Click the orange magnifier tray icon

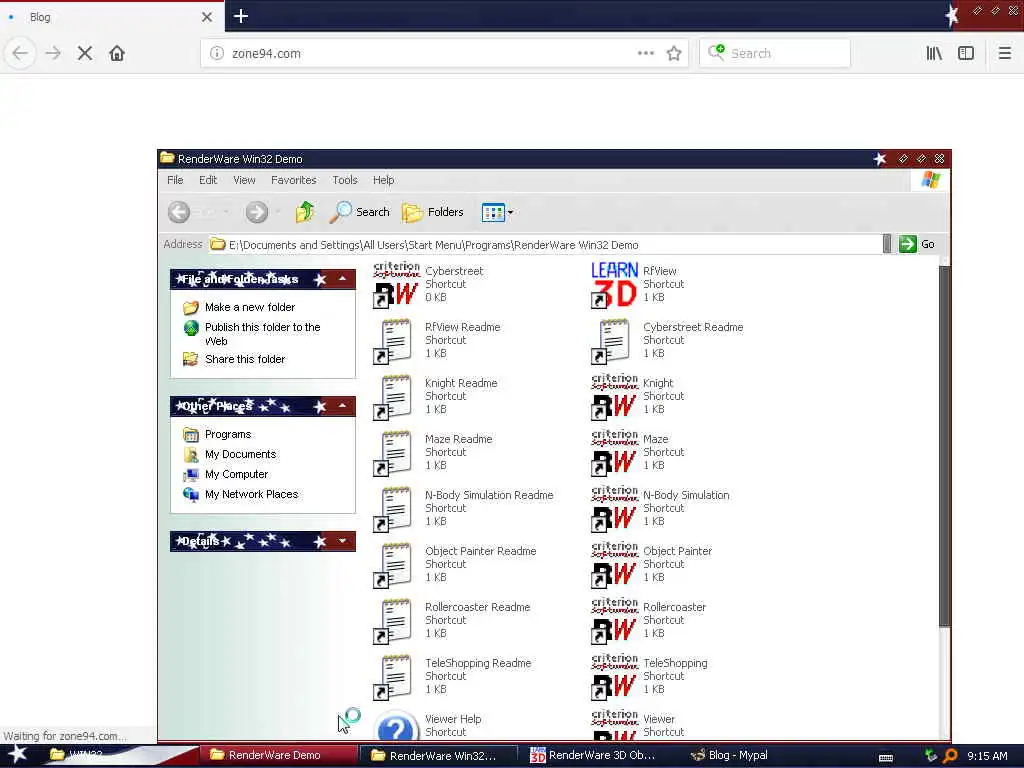click(x=951, y=756)
